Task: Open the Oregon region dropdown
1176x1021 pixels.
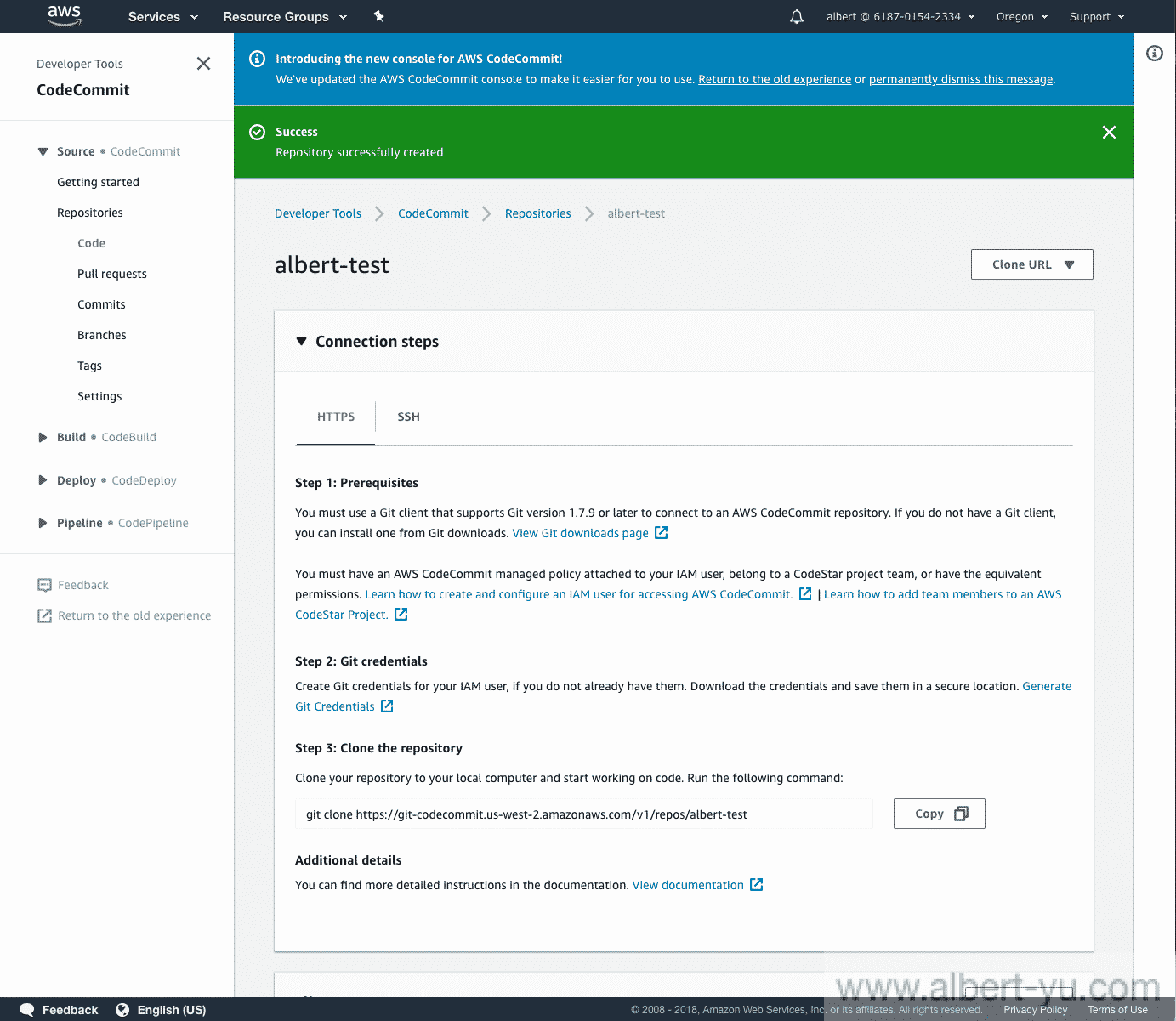Action: tap(1022, 16)
